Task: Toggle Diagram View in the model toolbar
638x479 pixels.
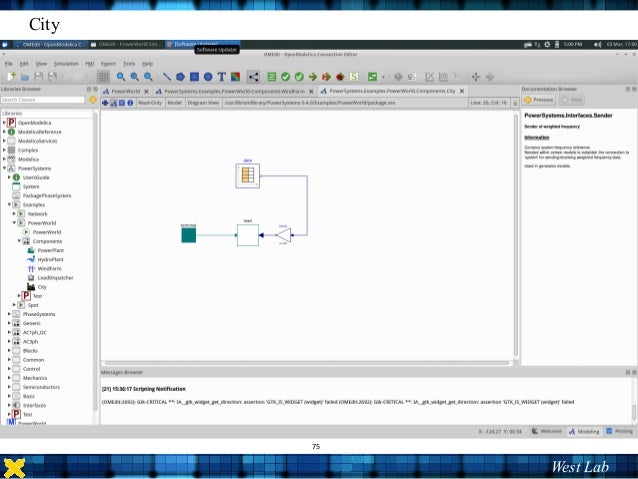Action: coord(202,102)
